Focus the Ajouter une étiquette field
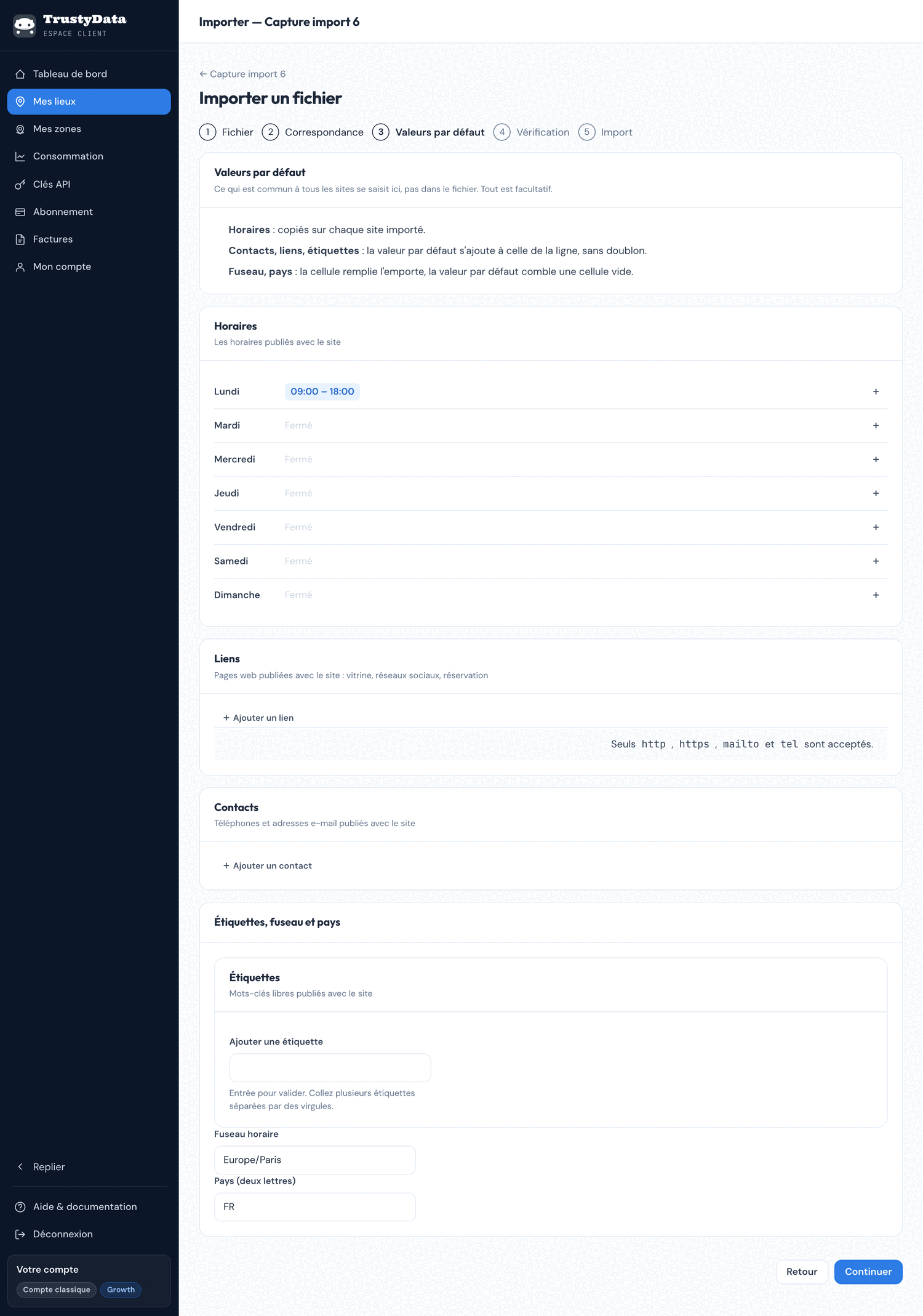 330,1067
